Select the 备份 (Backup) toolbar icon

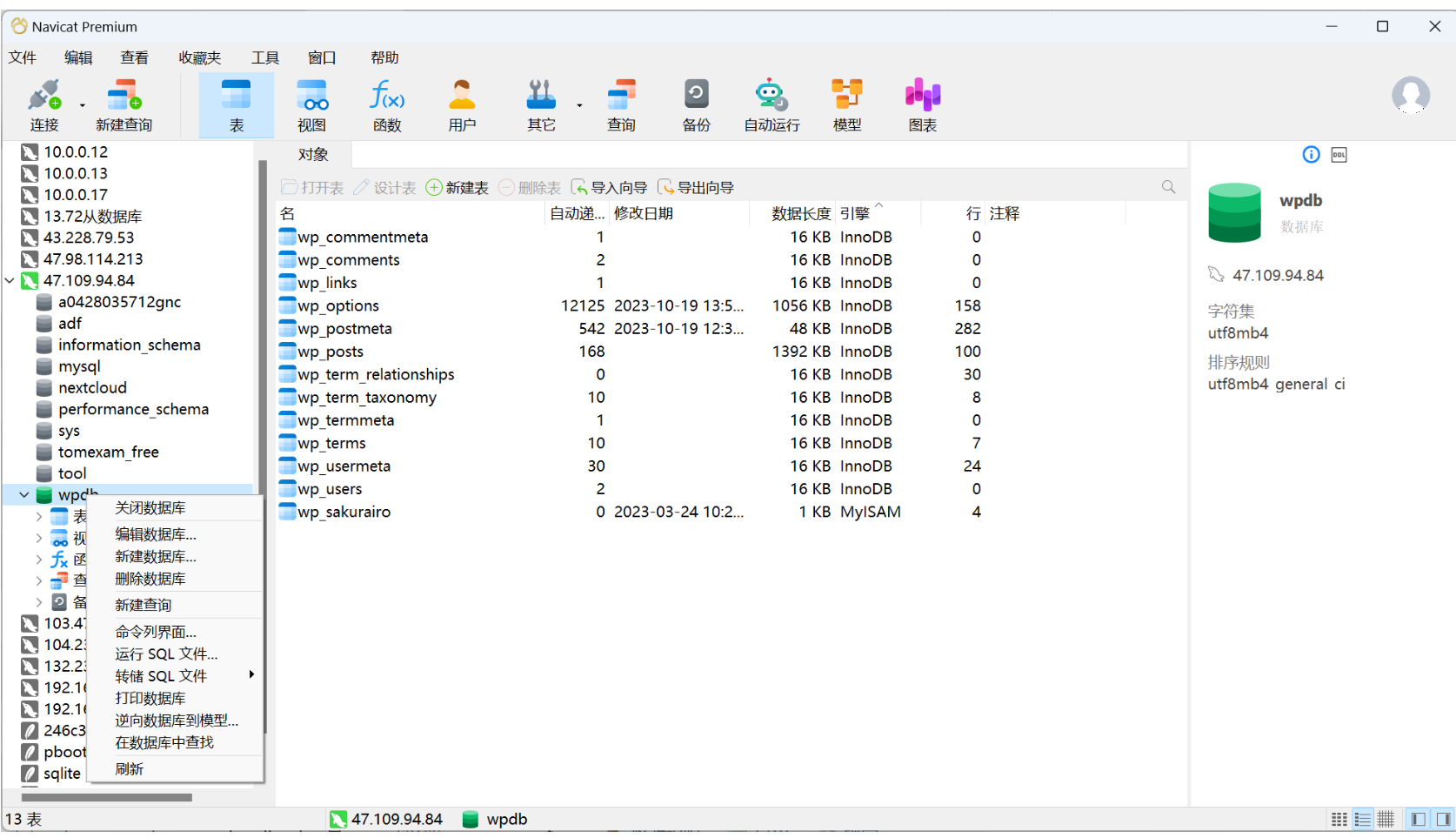[696, 104]
